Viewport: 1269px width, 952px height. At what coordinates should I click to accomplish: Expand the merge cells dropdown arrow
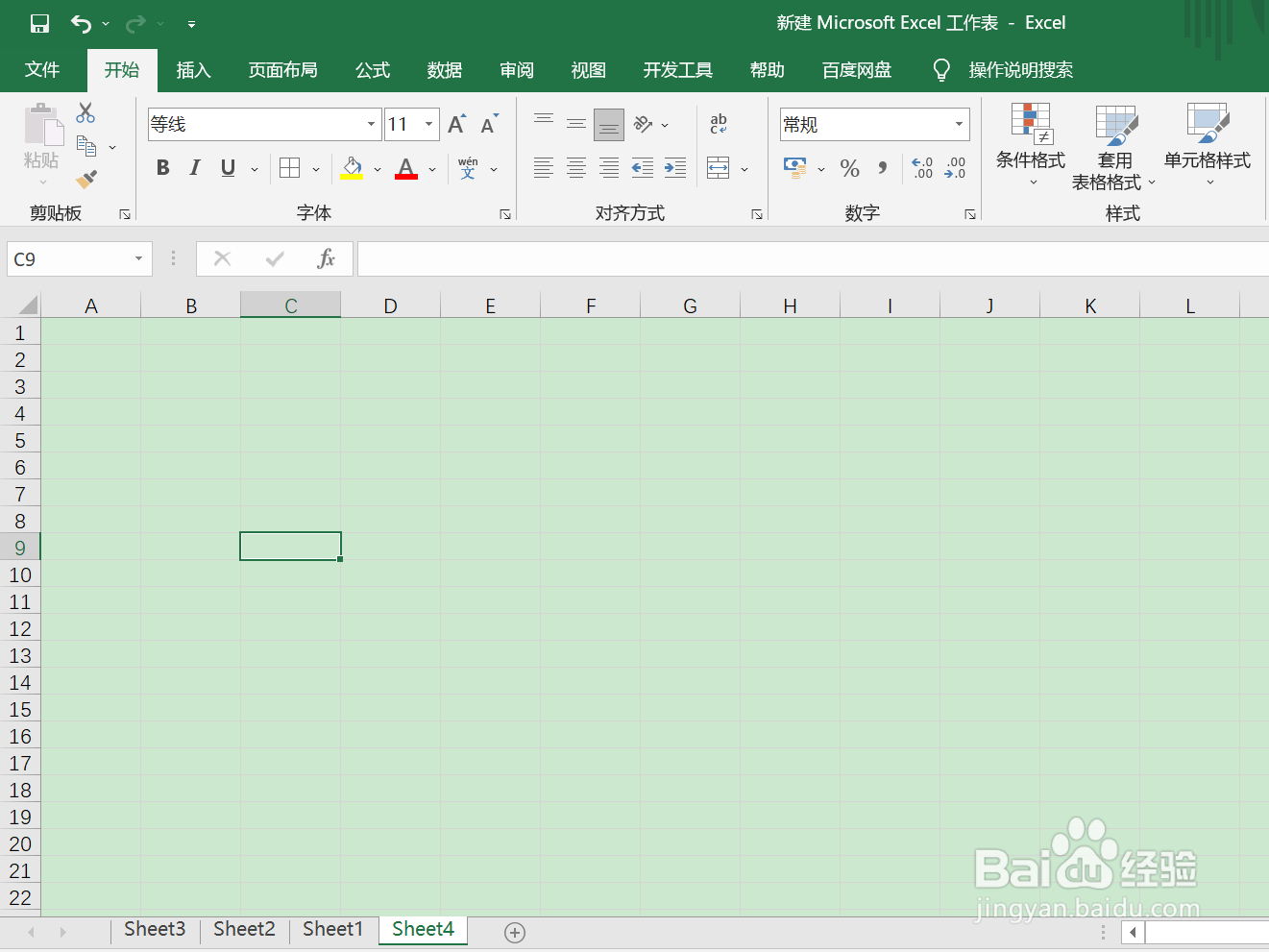[x=744, y=169]
